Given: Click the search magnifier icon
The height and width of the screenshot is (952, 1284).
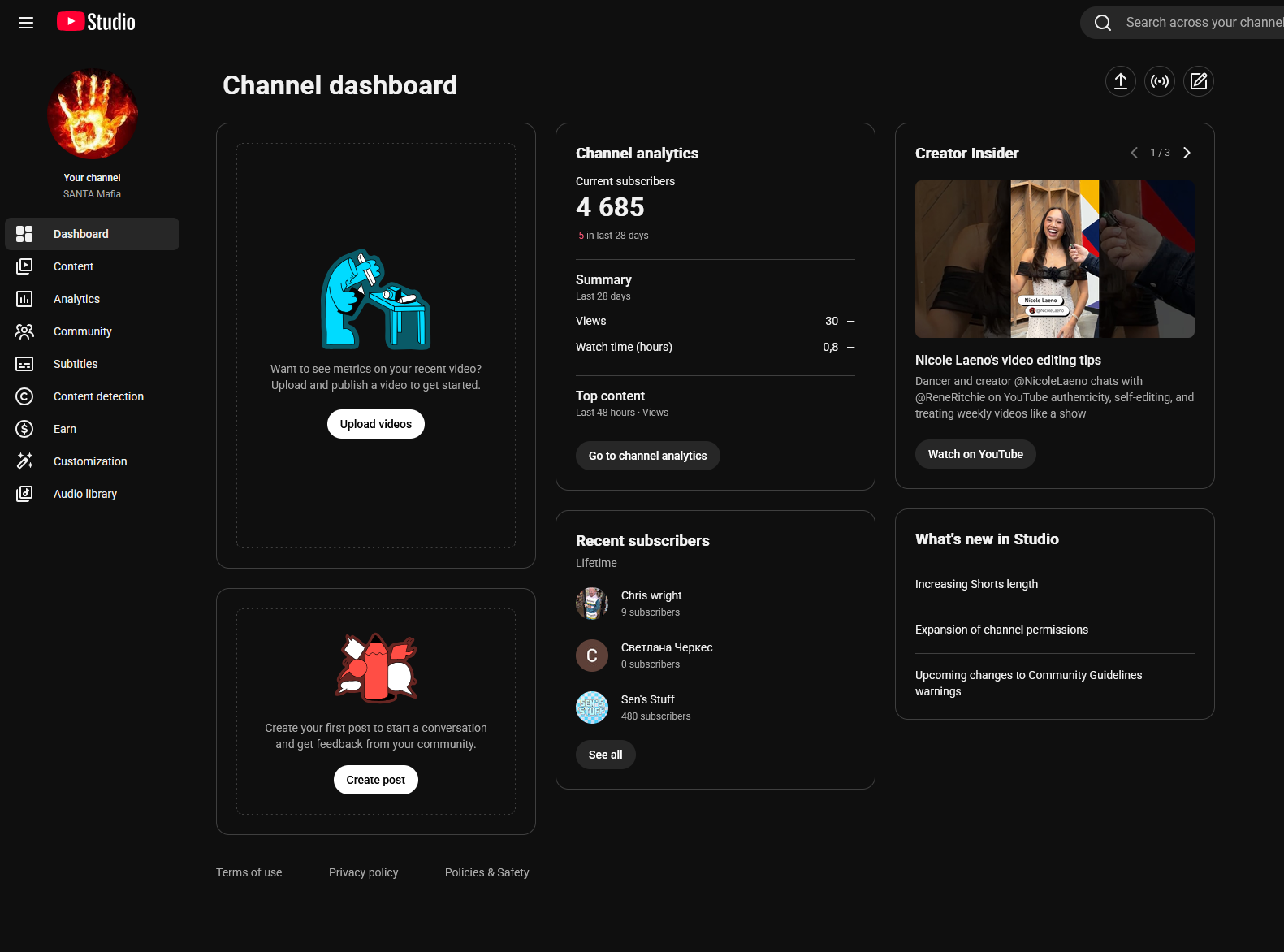Looking at the screenshot, I should coord(1102,23).
